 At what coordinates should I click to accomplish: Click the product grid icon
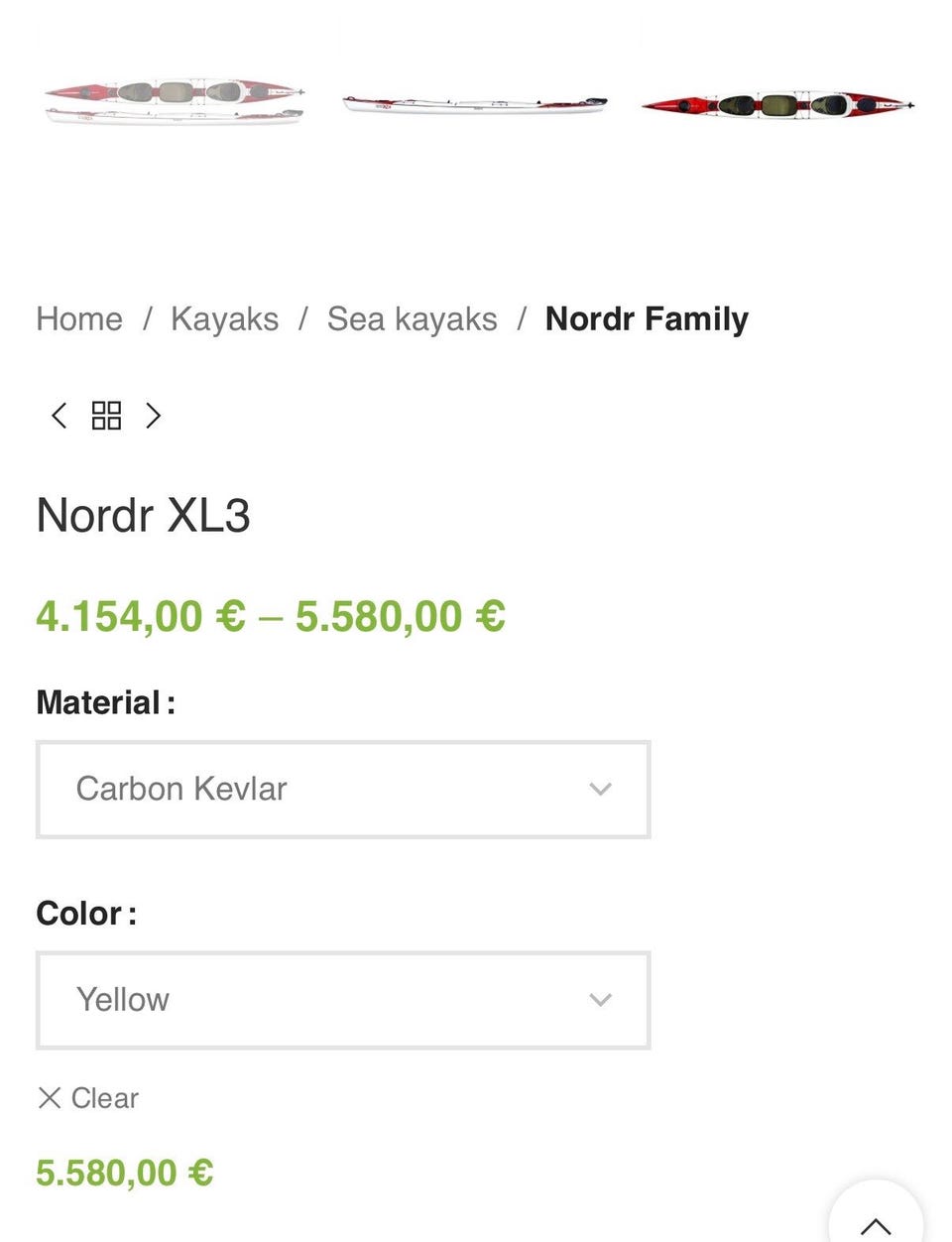click(x=106, y=416)
